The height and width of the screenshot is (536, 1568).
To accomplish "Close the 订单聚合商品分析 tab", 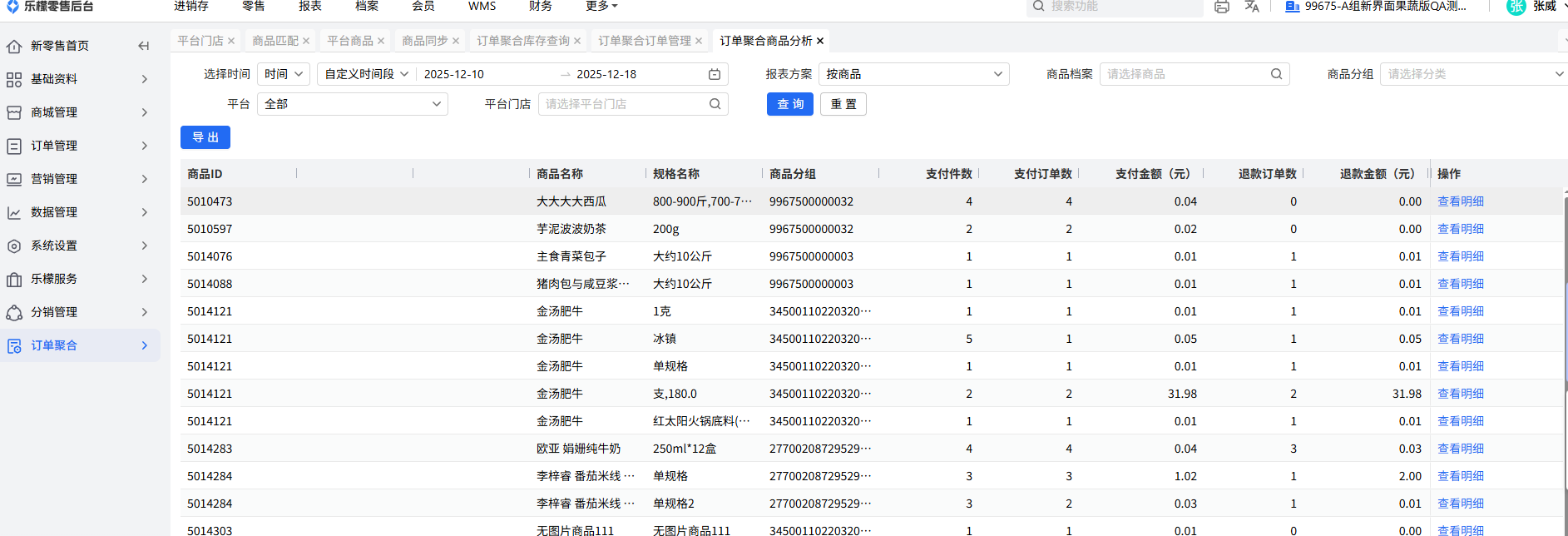I will coord(820,41).
